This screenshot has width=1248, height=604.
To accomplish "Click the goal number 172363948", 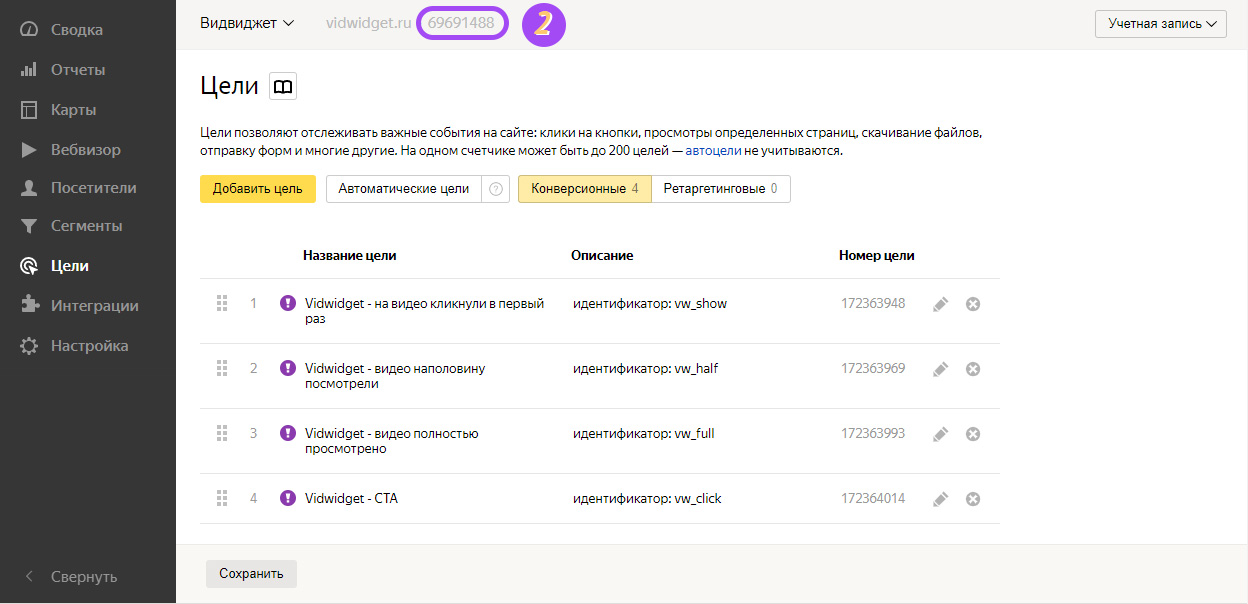I will point(873,303).
